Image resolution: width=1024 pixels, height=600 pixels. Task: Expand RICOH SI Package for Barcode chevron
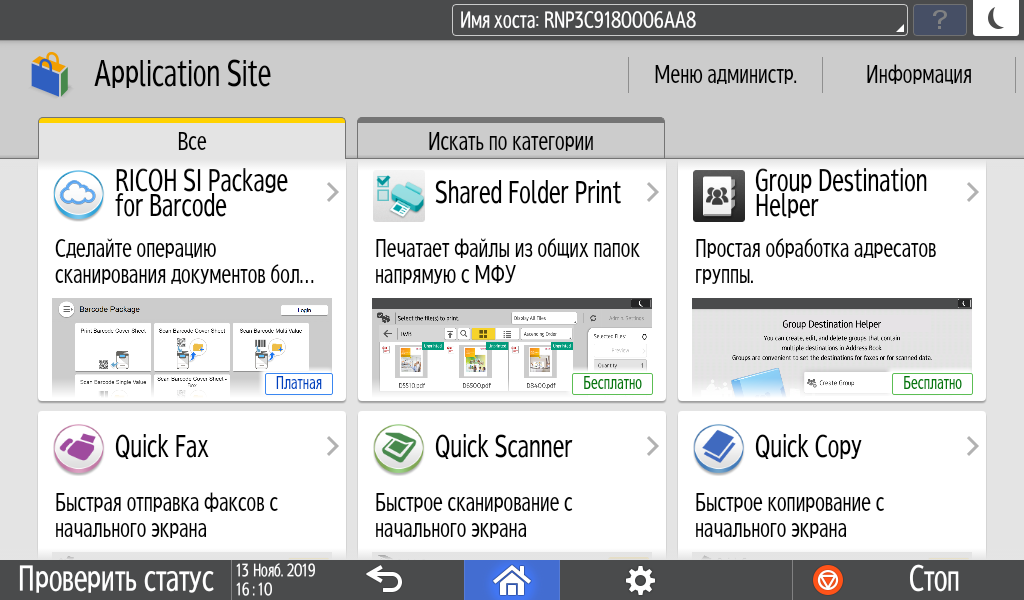[332, 193]
